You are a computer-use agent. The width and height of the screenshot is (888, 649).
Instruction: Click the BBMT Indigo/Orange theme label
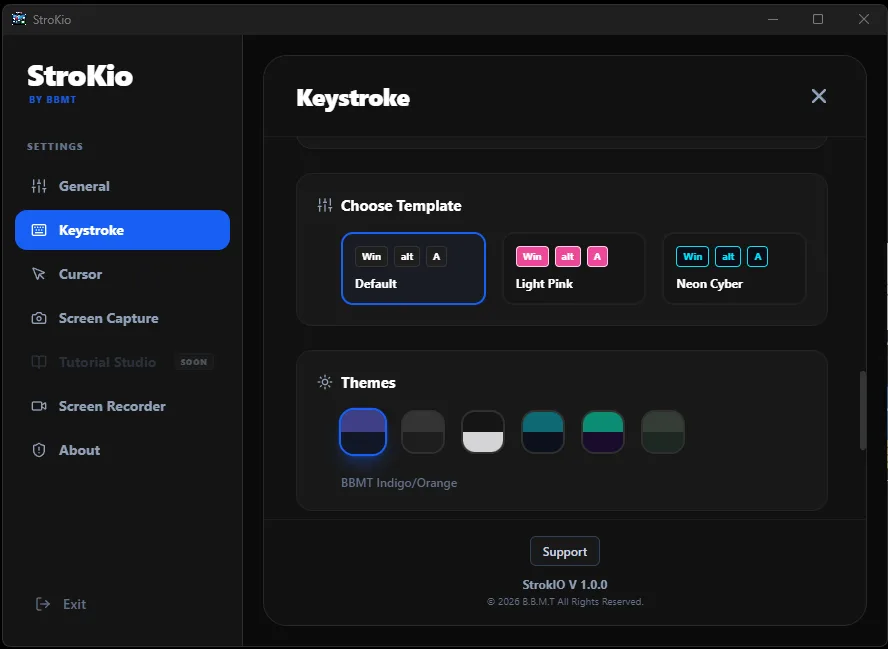(399, 483)
